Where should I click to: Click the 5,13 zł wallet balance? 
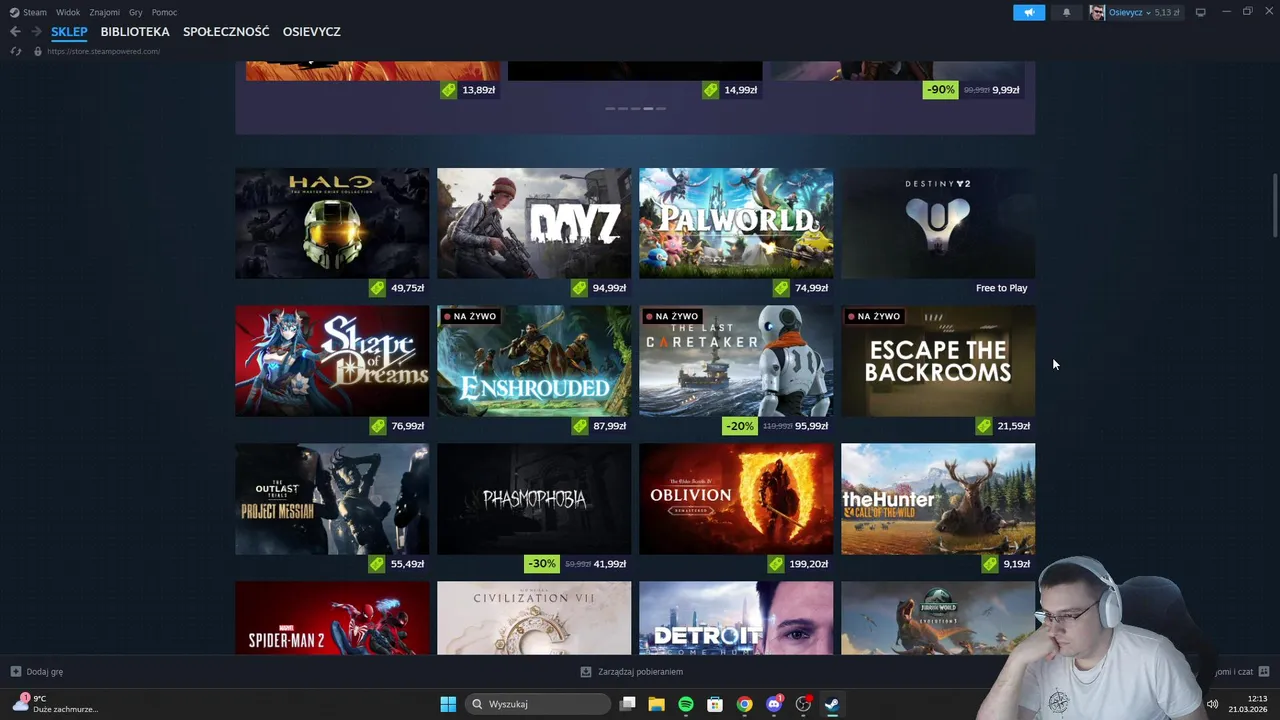pyautogui.click(x=1167, y=12)
